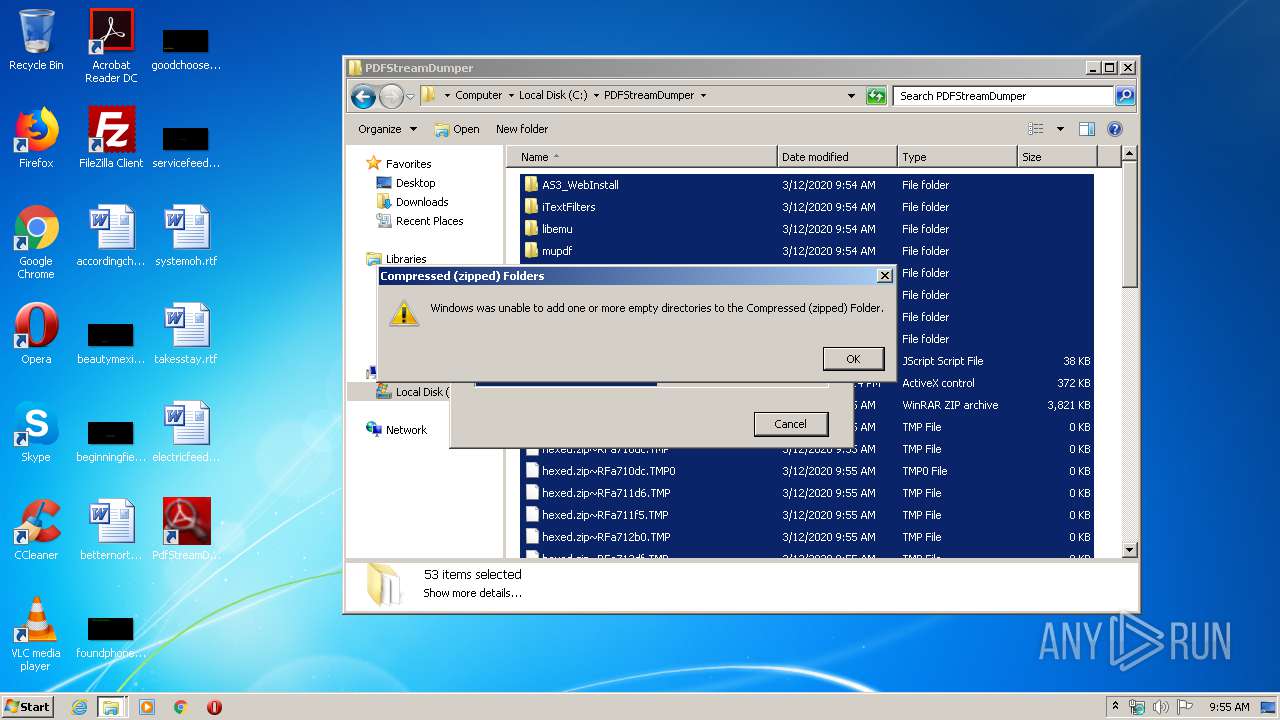Open address bar history dropdown
This screenshot has height=720, width=1280.
(x=851, y=96)
